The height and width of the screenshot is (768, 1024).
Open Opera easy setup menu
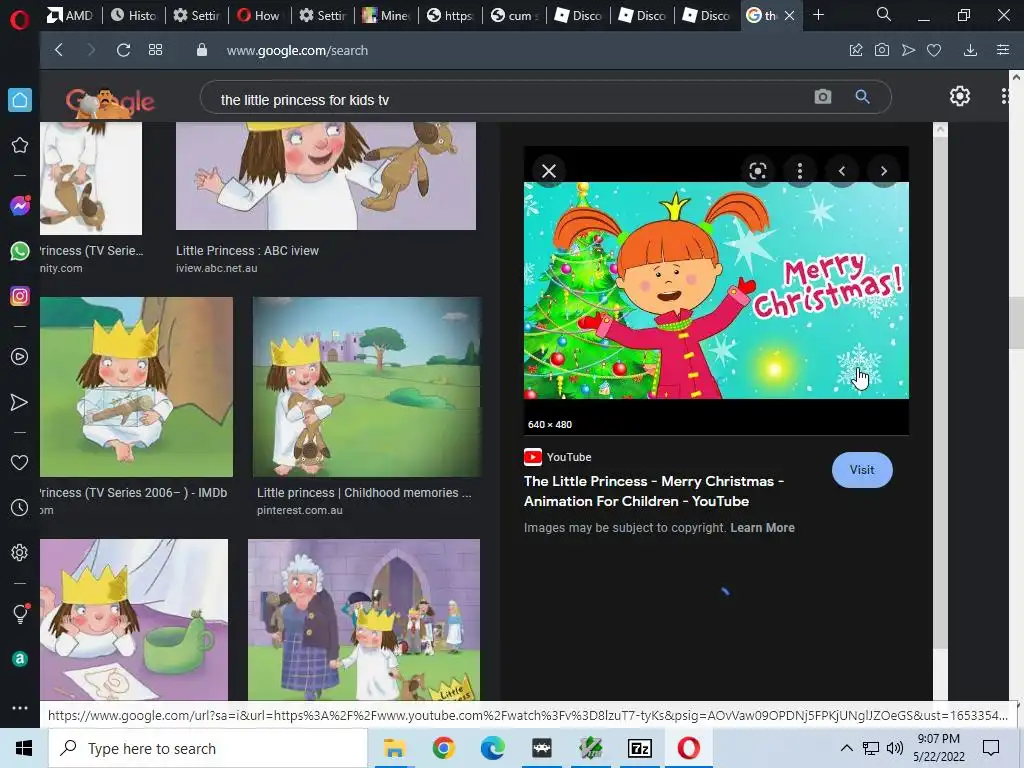[1003, 50]
